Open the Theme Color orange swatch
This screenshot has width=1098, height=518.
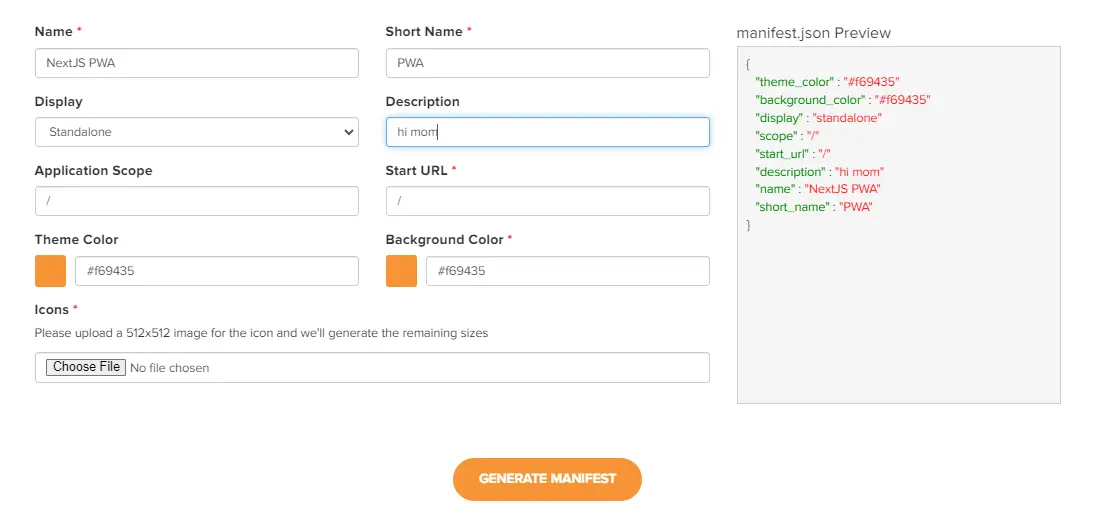click(x=51, y=271)
